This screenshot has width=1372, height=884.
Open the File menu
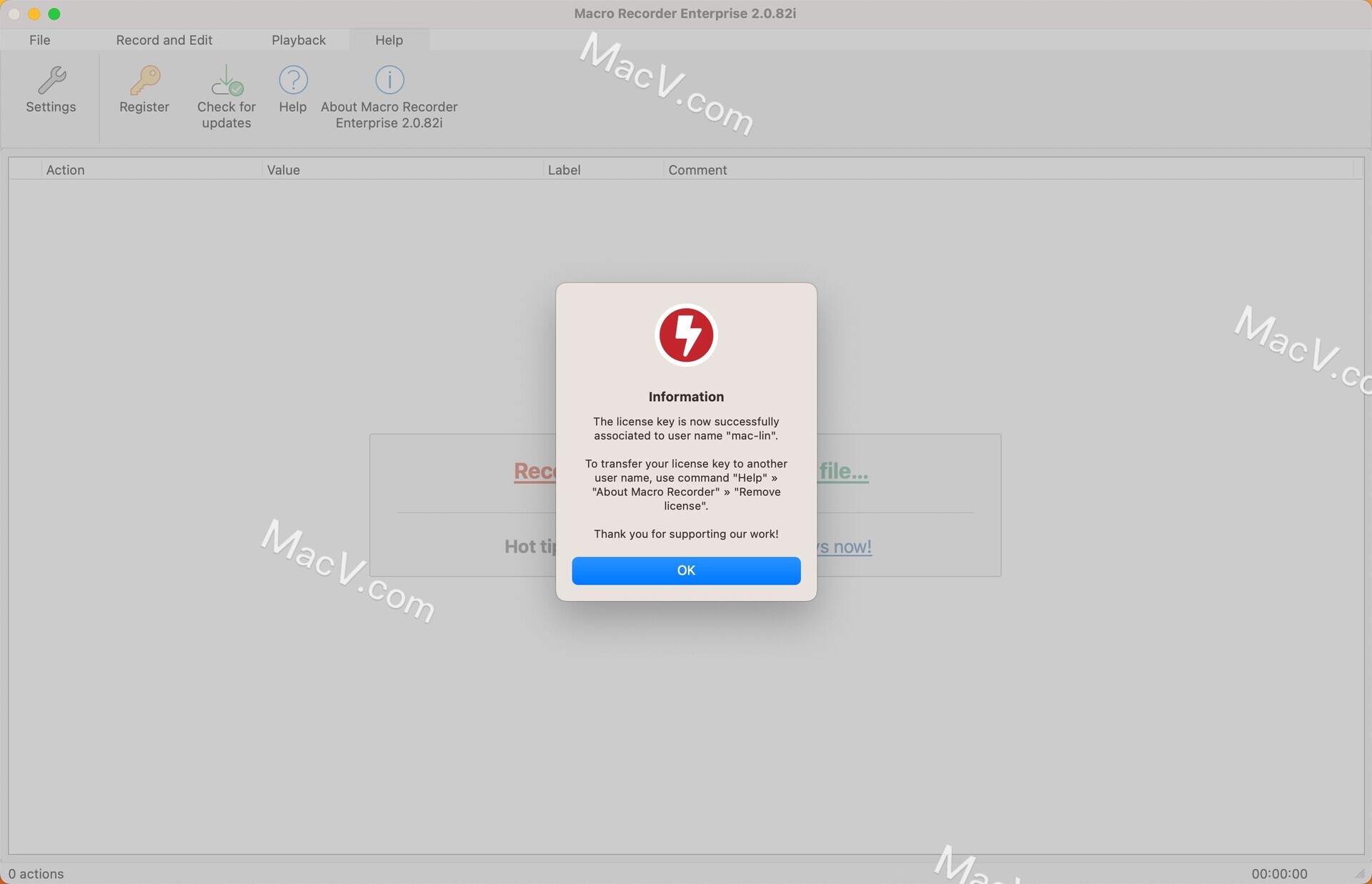coord(39,40)
